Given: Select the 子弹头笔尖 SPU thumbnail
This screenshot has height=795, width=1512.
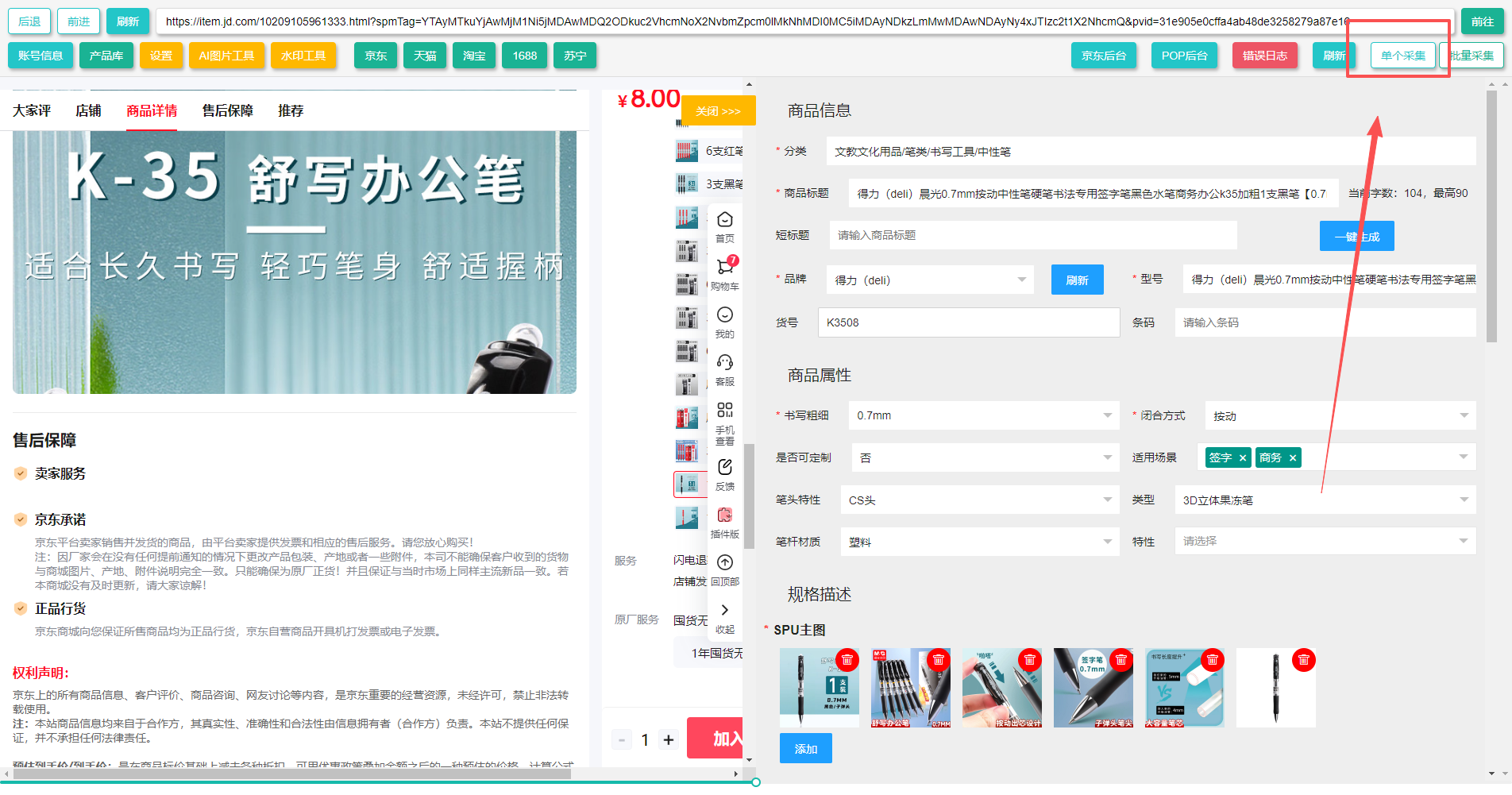Looking at the screenshot, I should (1093, 688).
